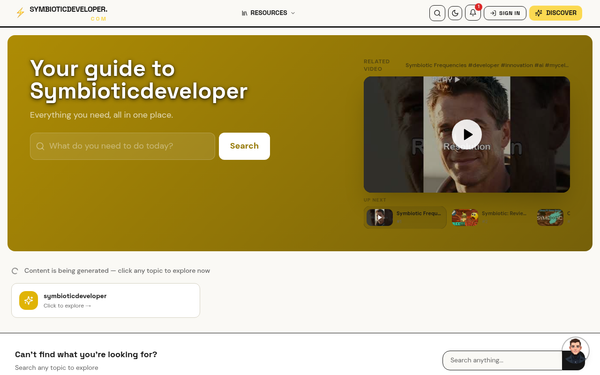Open the SYMBIOTICDEVELOPER.COM home link
The height and width of the screenshot is (375, 600).
coord(68,13)
